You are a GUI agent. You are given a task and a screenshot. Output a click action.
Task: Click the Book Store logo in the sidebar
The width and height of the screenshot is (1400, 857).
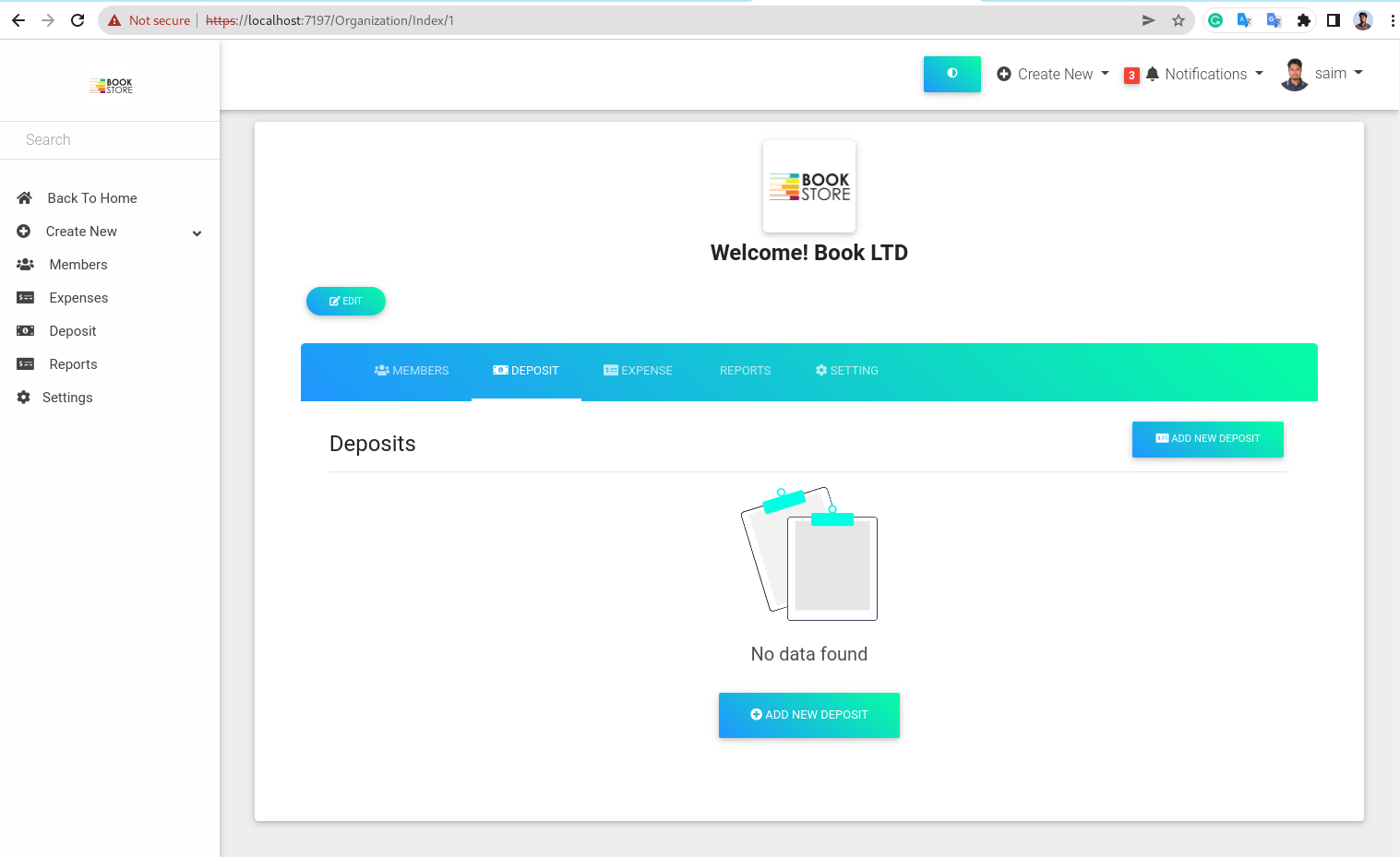[110, 84]
